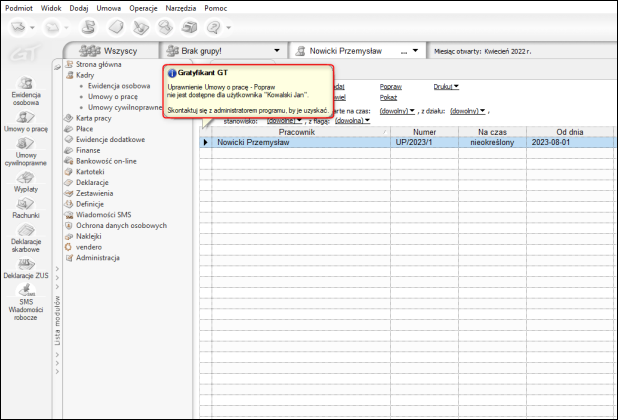Open Płace in the module tree
The height and width of the screenshot is (420, 618).
[84, 129]
